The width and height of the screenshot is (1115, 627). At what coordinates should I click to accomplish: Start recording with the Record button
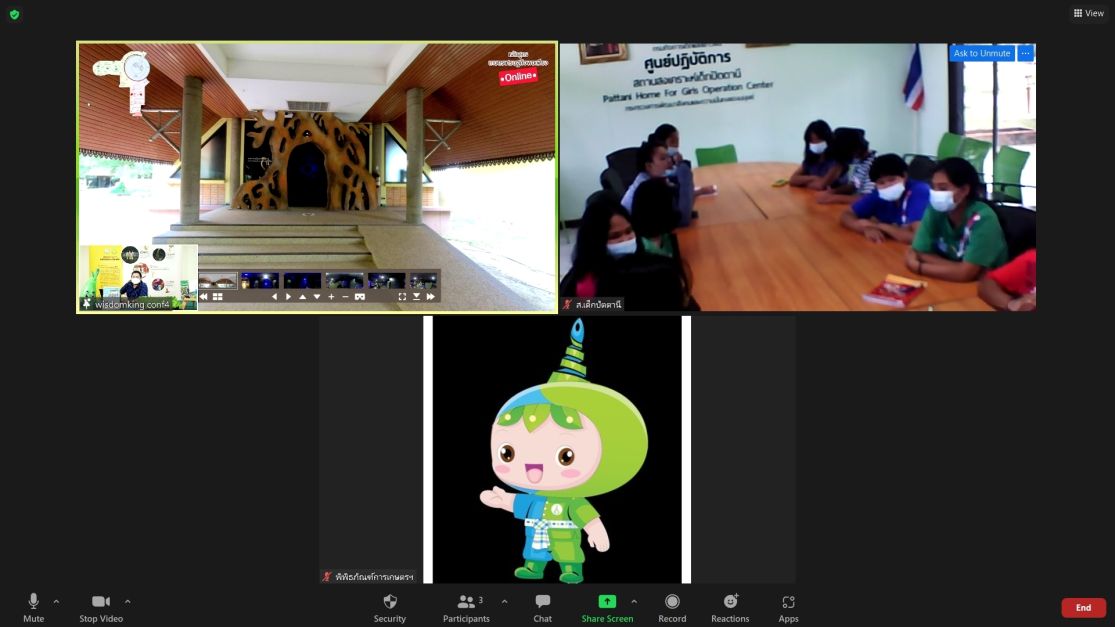tap(672, 608)
